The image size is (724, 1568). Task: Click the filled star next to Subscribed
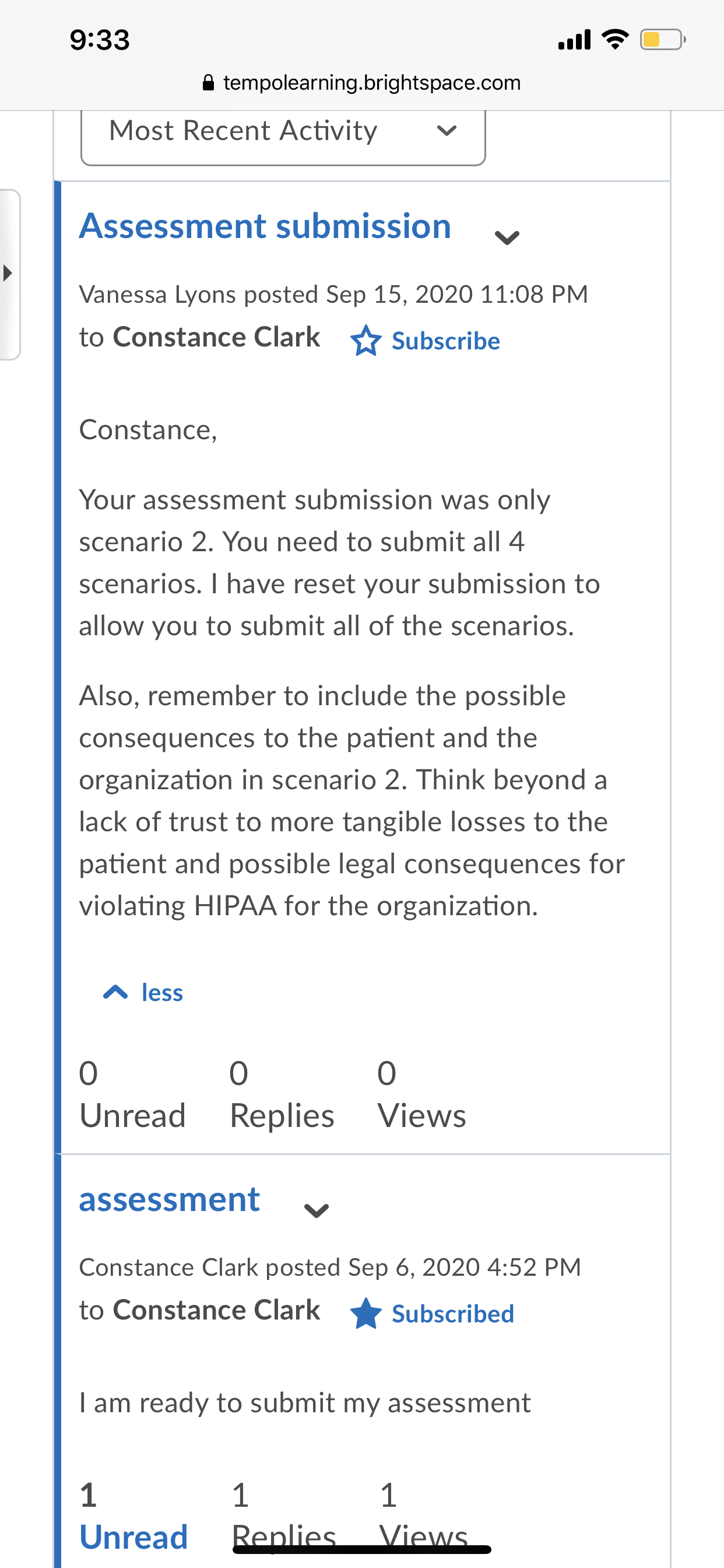click(x=365, y=1313)
